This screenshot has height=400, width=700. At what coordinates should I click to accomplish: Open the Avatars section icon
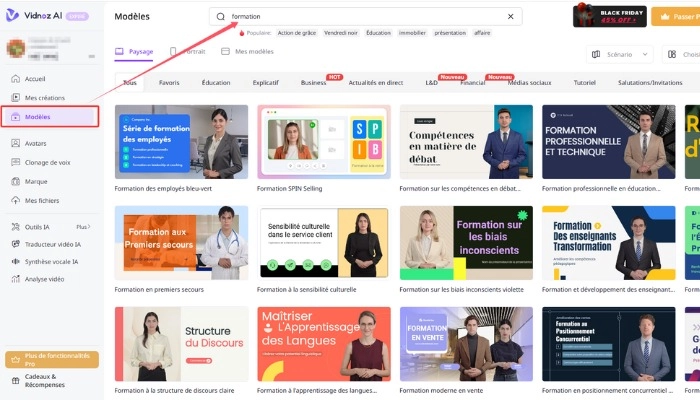click(16, 143)
